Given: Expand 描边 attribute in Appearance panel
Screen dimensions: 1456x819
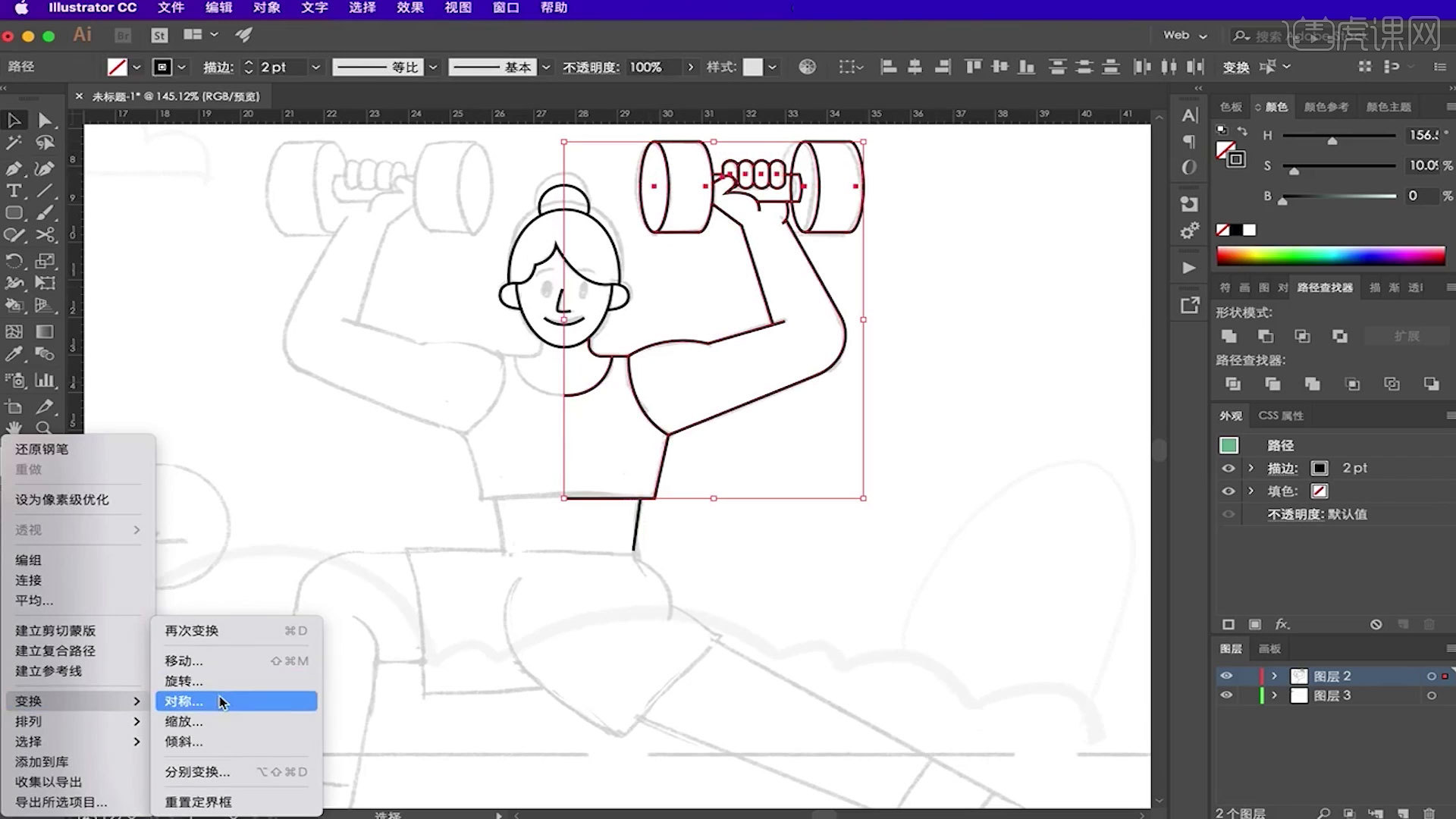Looking at the screenshot, I should coord(1251,469).
